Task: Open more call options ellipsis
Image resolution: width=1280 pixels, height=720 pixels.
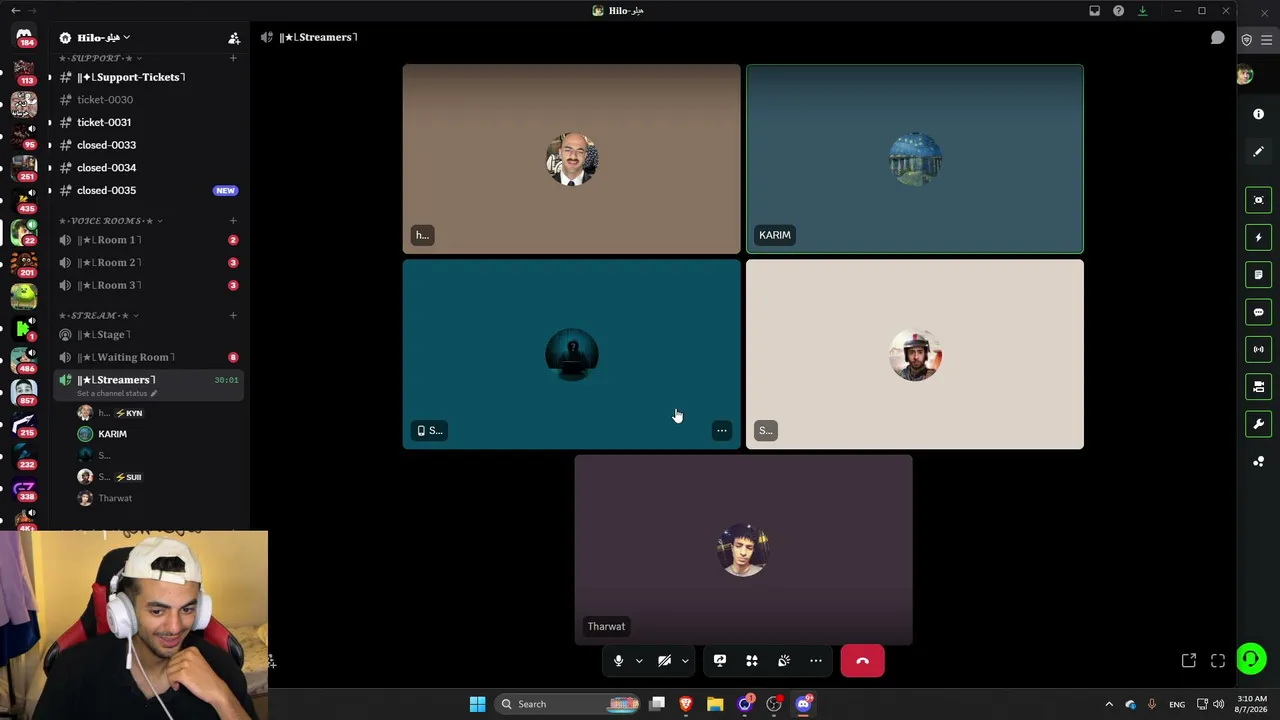Action: 816,661
